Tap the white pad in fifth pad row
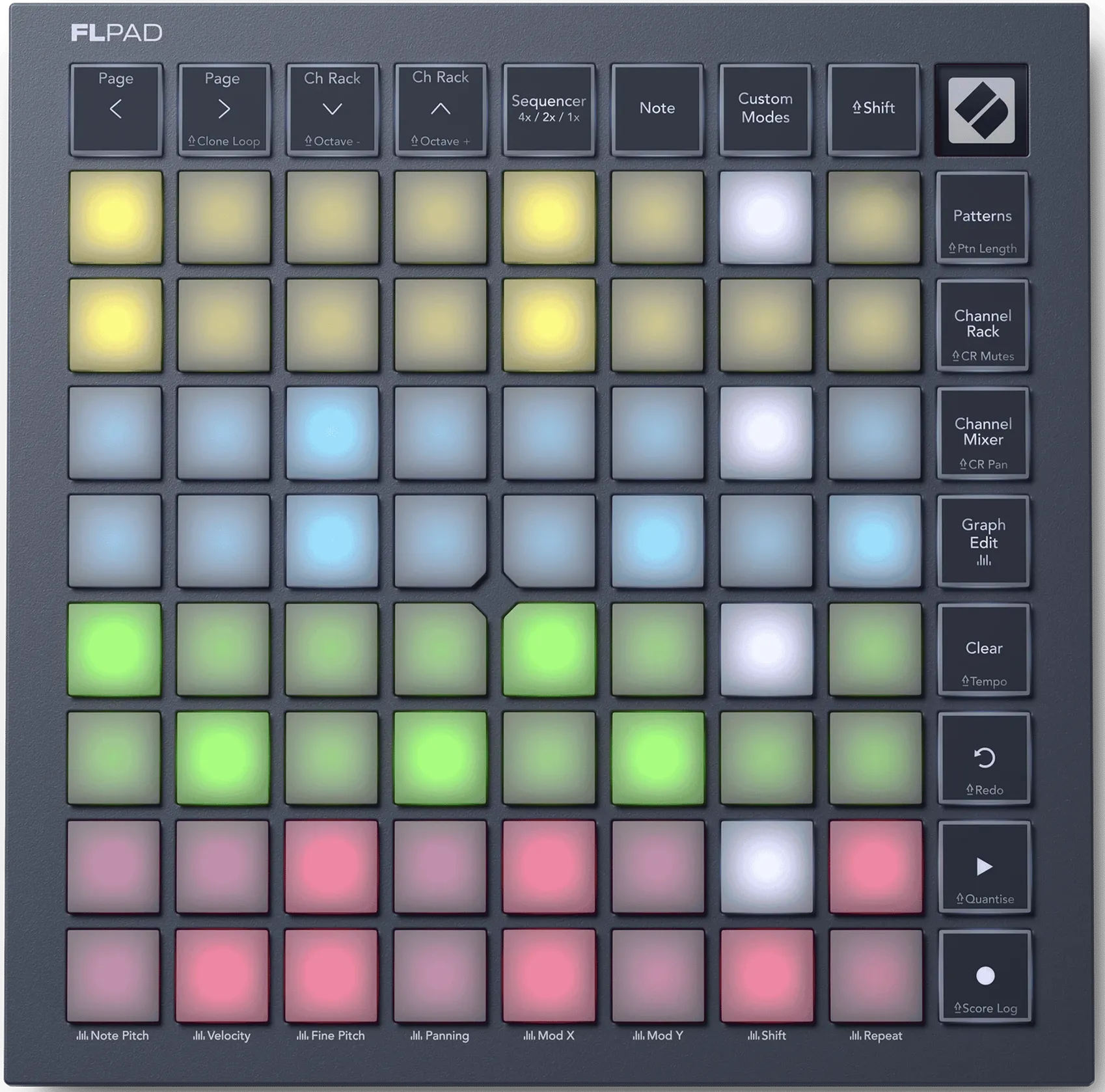The image size is (1105, 1092). tap(766, 649)
